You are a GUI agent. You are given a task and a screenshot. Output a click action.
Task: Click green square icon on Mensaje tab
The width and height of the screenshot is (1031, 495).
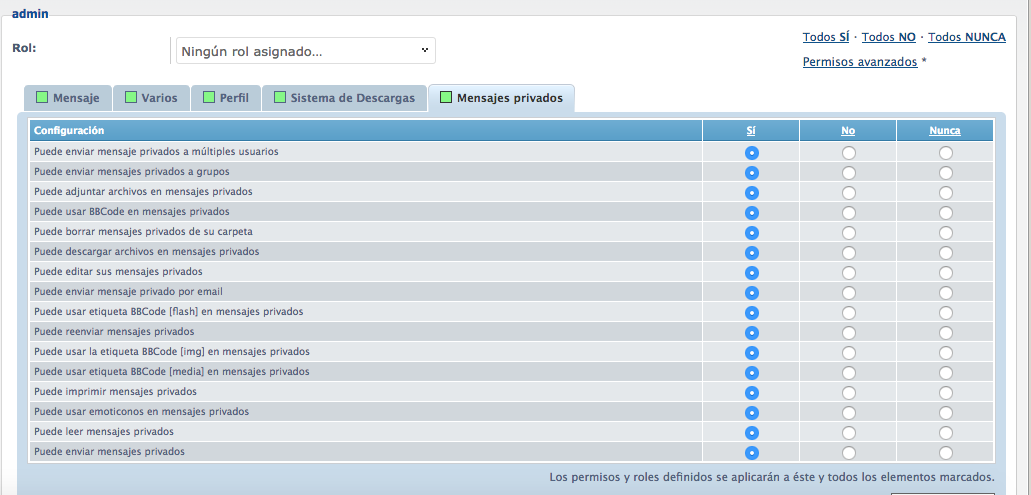42,98
